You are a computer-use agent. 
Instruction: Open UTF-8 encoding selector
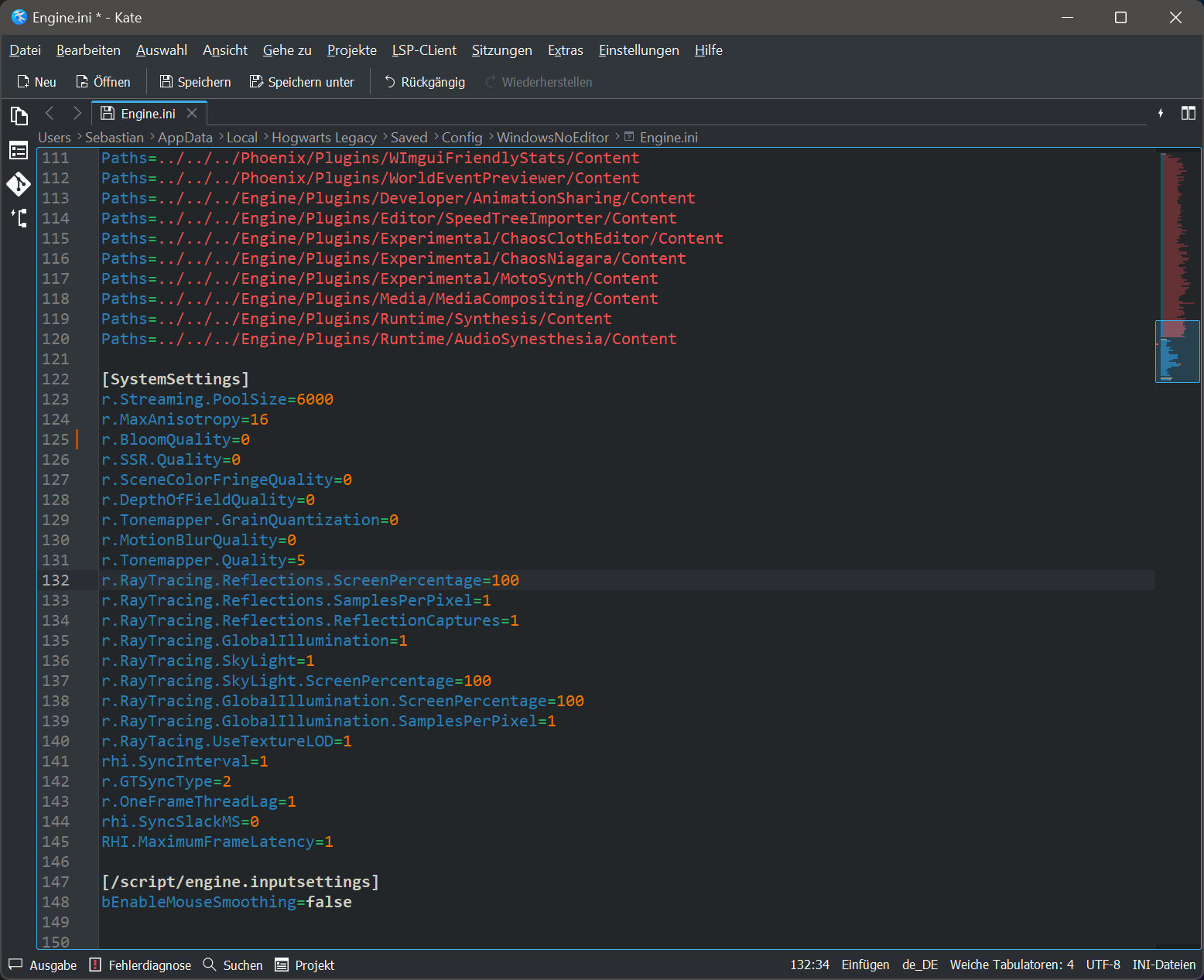click(1103, 965)
